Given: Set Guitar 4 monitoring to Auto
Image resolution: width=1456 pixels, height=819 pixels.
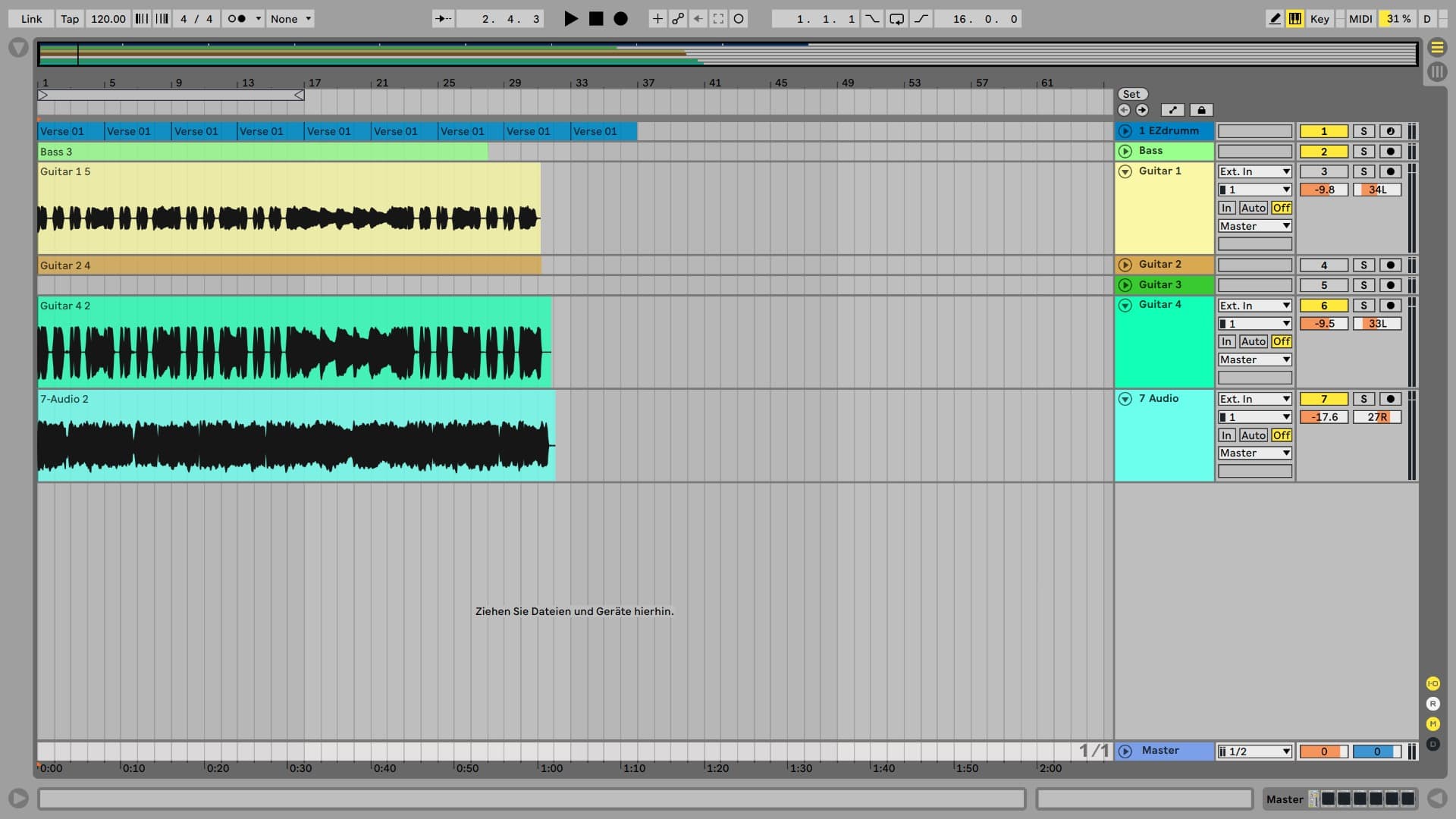Looking at the screenshot, I should [x=1254, y=342].
